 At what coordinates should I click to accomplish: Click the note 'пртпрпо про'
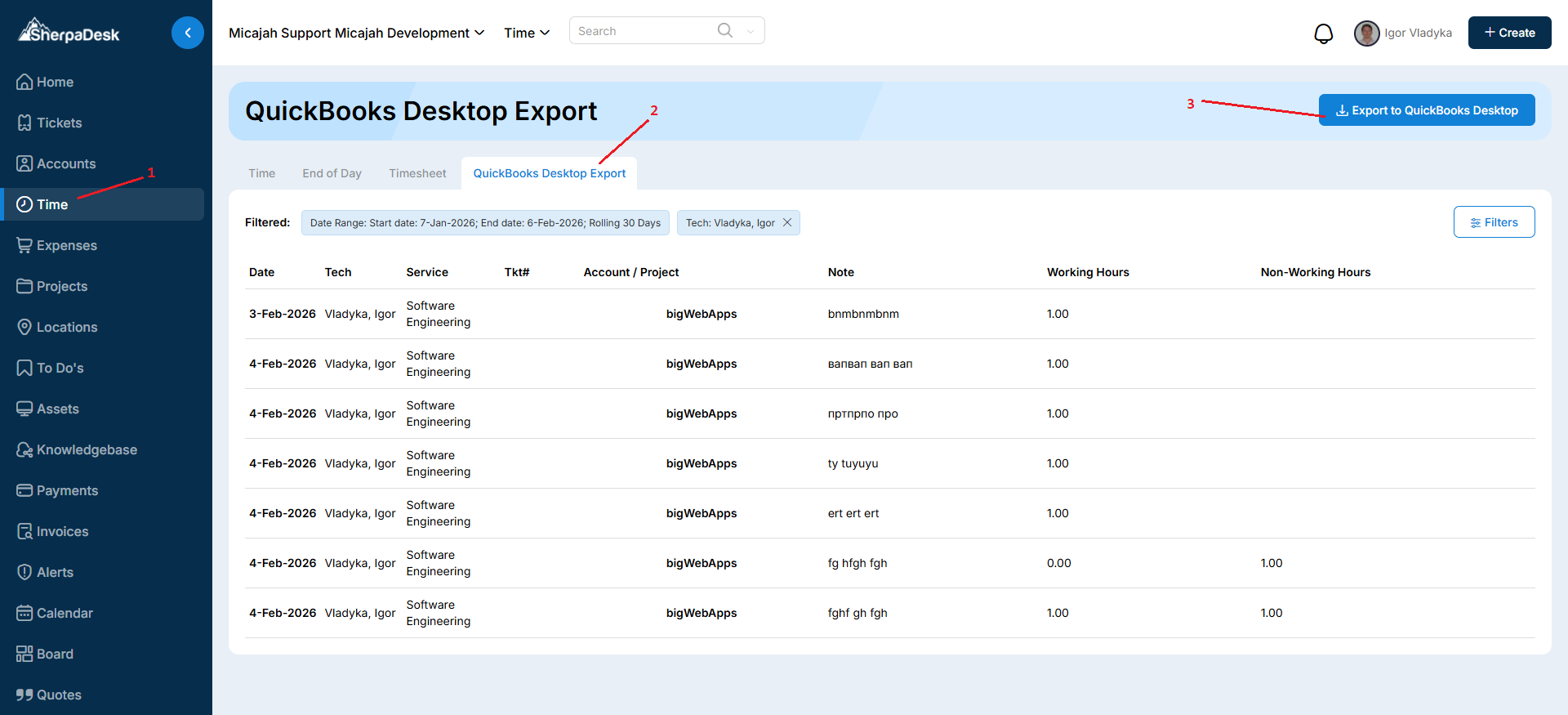863,413
